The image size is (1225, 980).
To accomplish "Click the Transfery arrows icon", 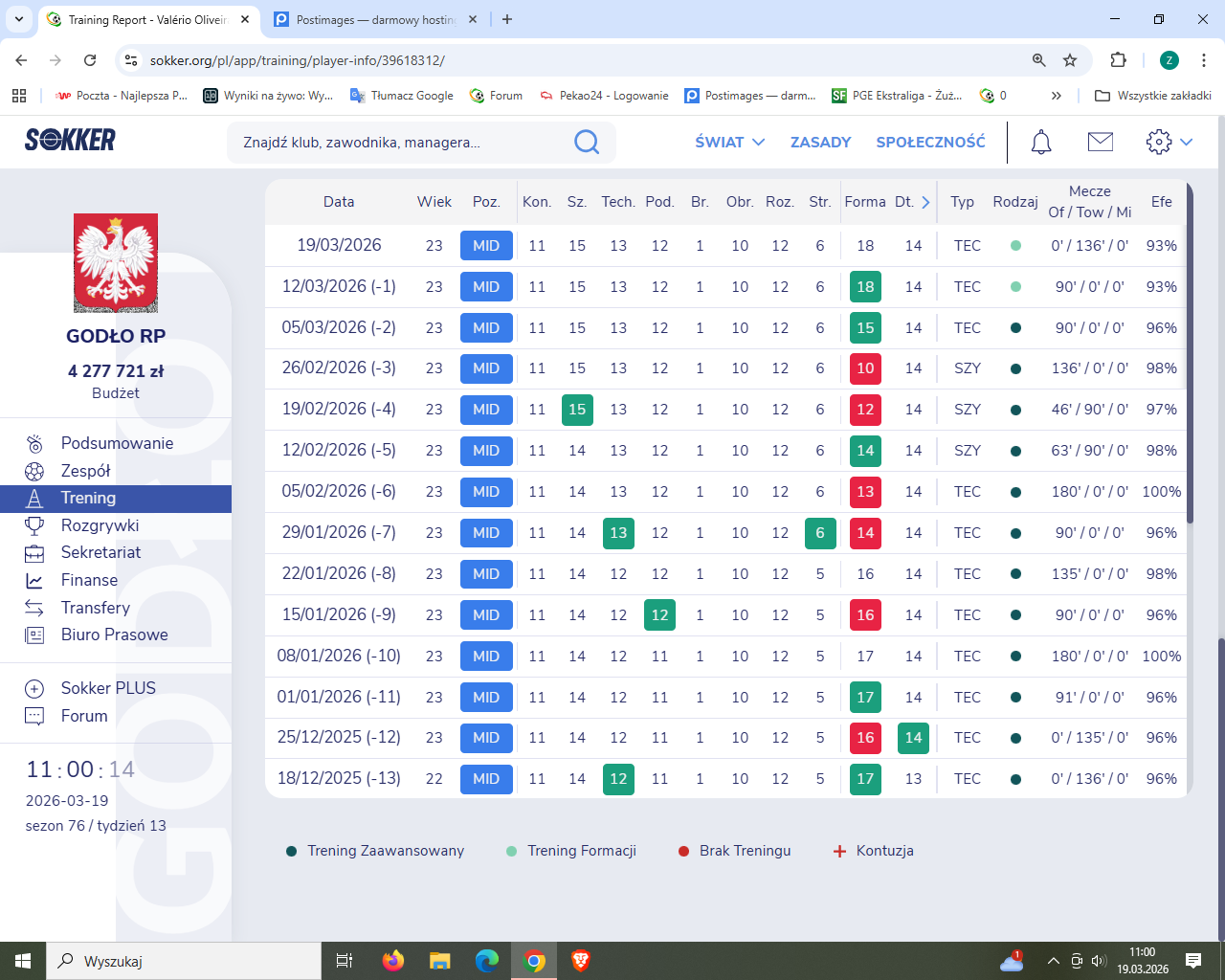I will [x=34, y=608].
